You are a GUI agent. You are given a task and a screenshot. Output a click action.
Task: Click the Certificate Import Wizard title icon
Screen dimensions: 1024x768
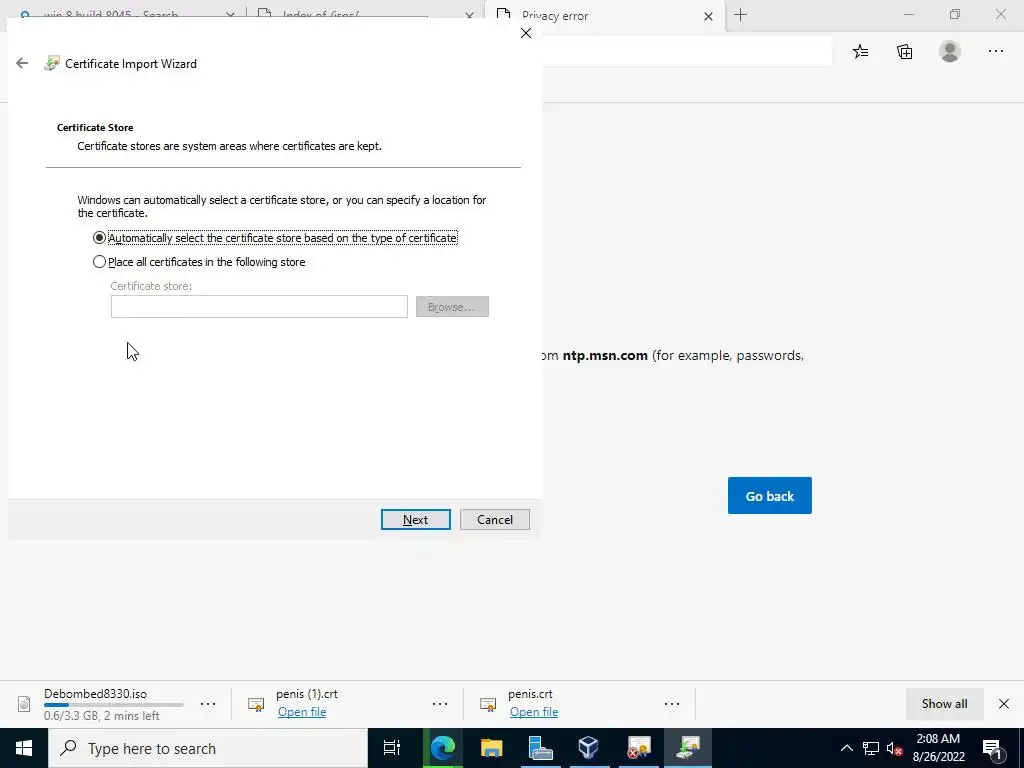(52, 63)
